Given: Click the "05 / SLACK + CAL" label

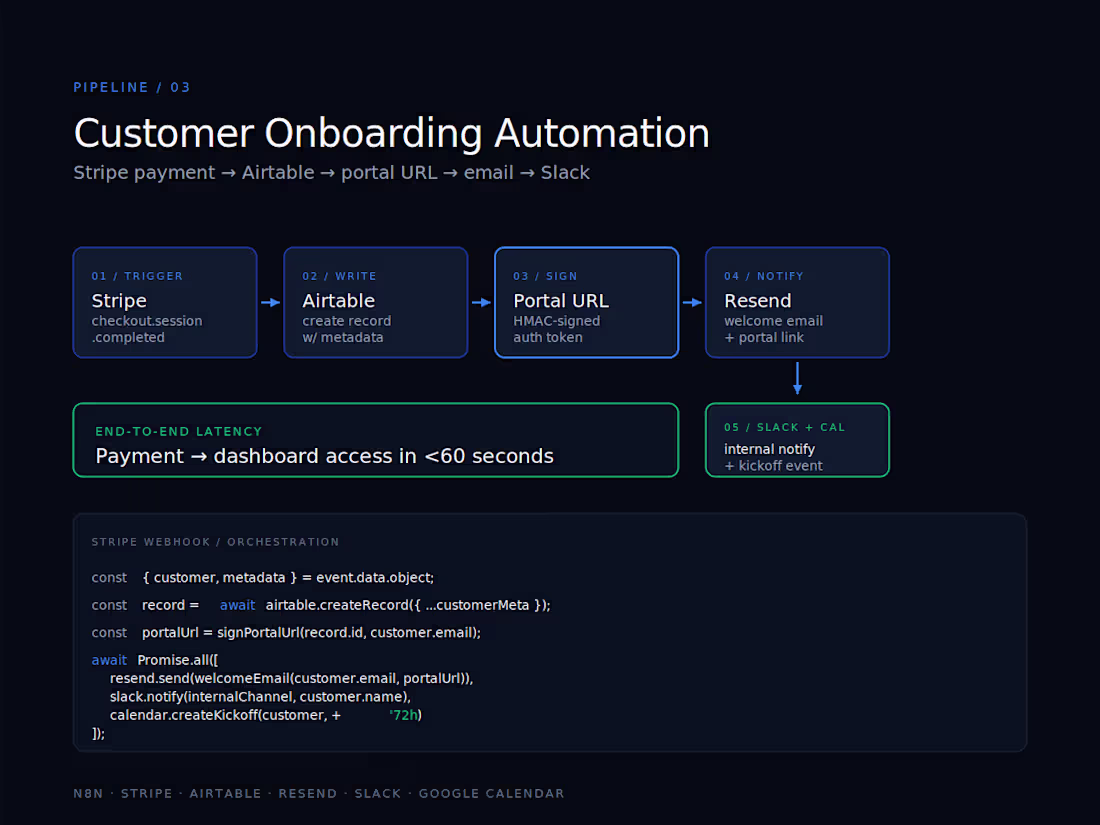Looking at the screenshot, I should 784,427.
